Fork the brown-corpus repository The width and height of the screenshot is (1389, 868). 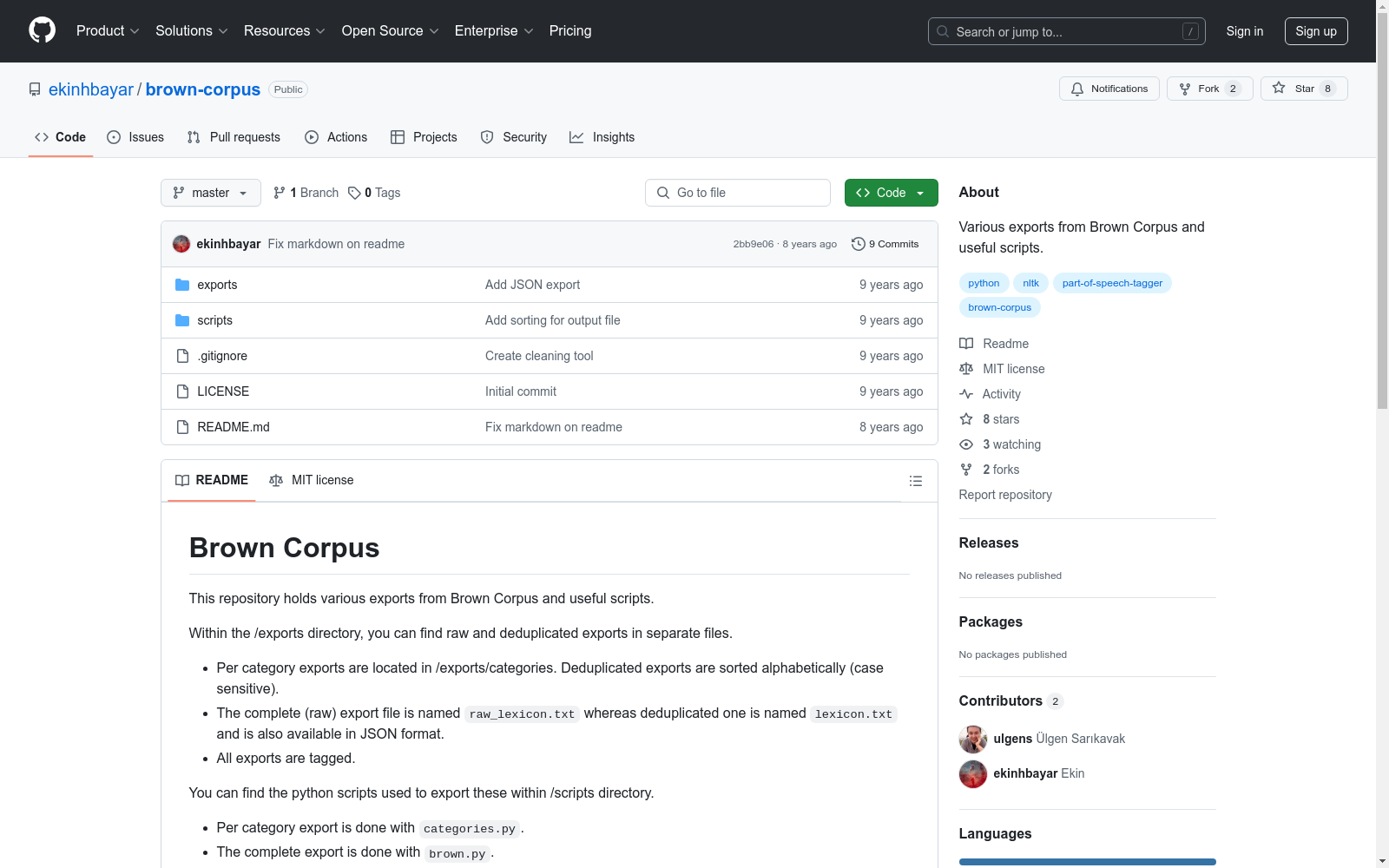[1209, 89]
